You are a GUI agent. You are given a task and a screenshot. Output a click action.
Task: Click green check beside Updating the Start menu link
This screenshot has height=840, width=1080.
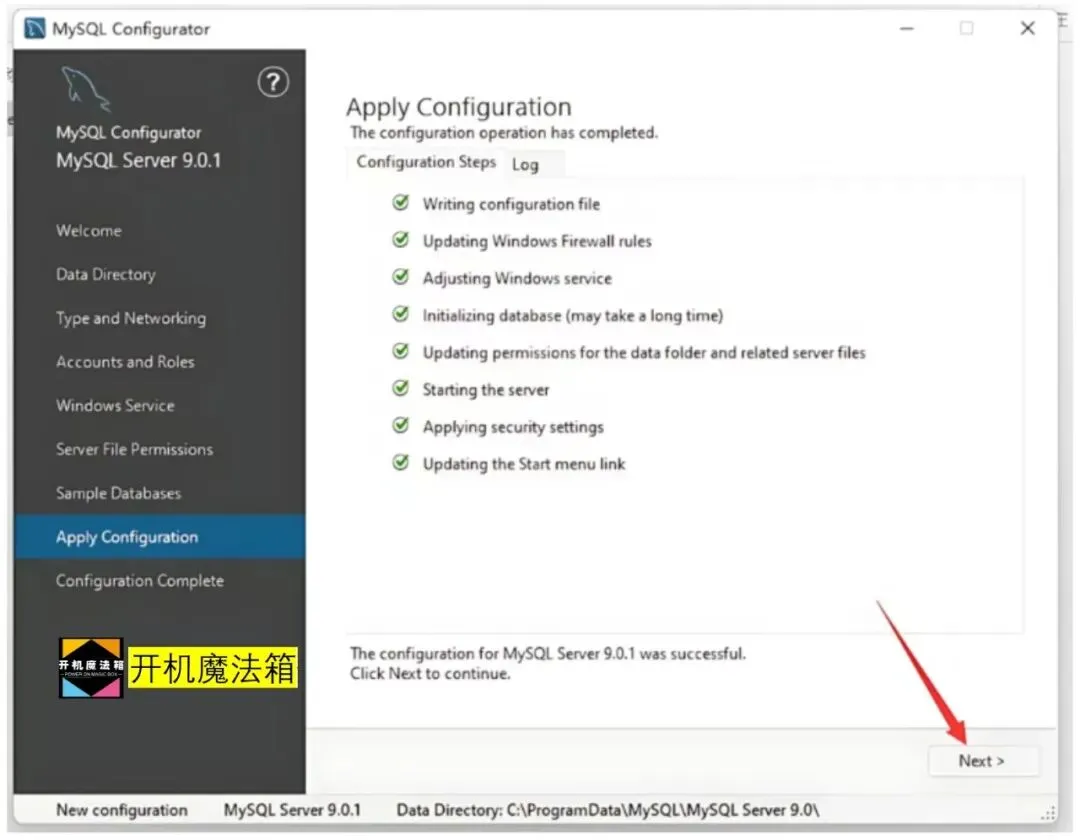pos(400,463)
